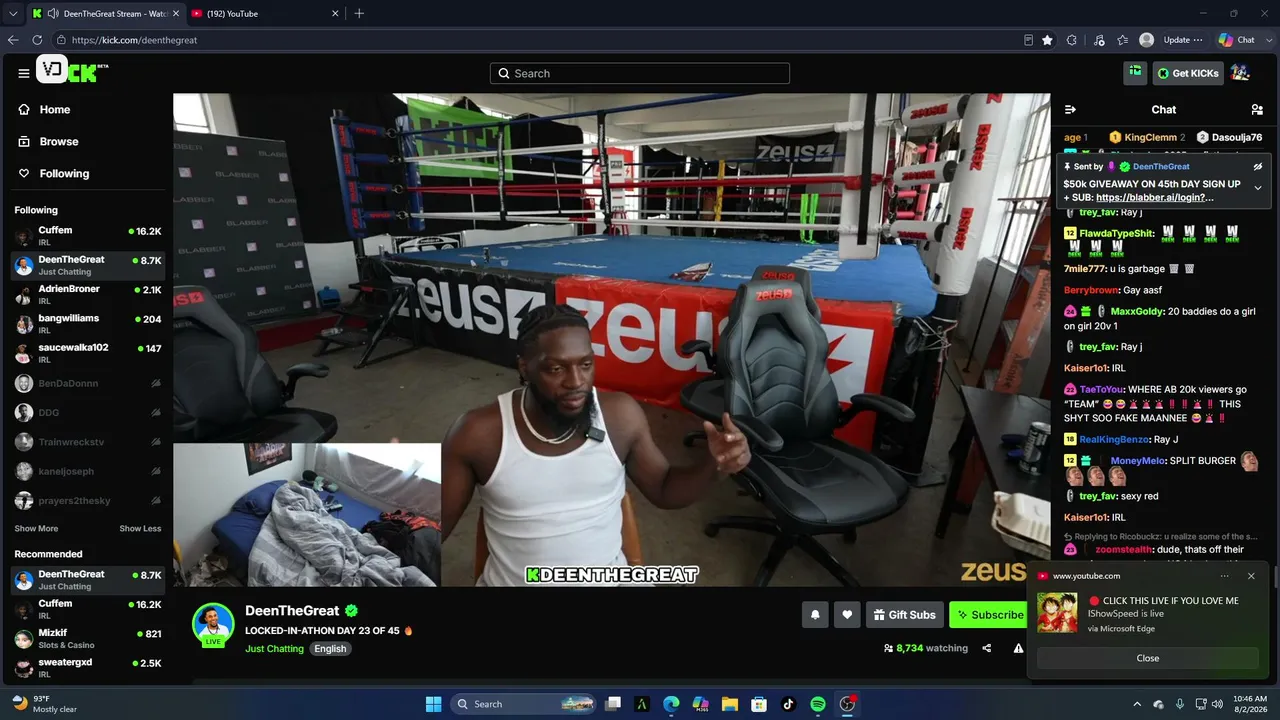Click the report warning triangle icon
This screenshot has width=1280, height=720.
1018,648
